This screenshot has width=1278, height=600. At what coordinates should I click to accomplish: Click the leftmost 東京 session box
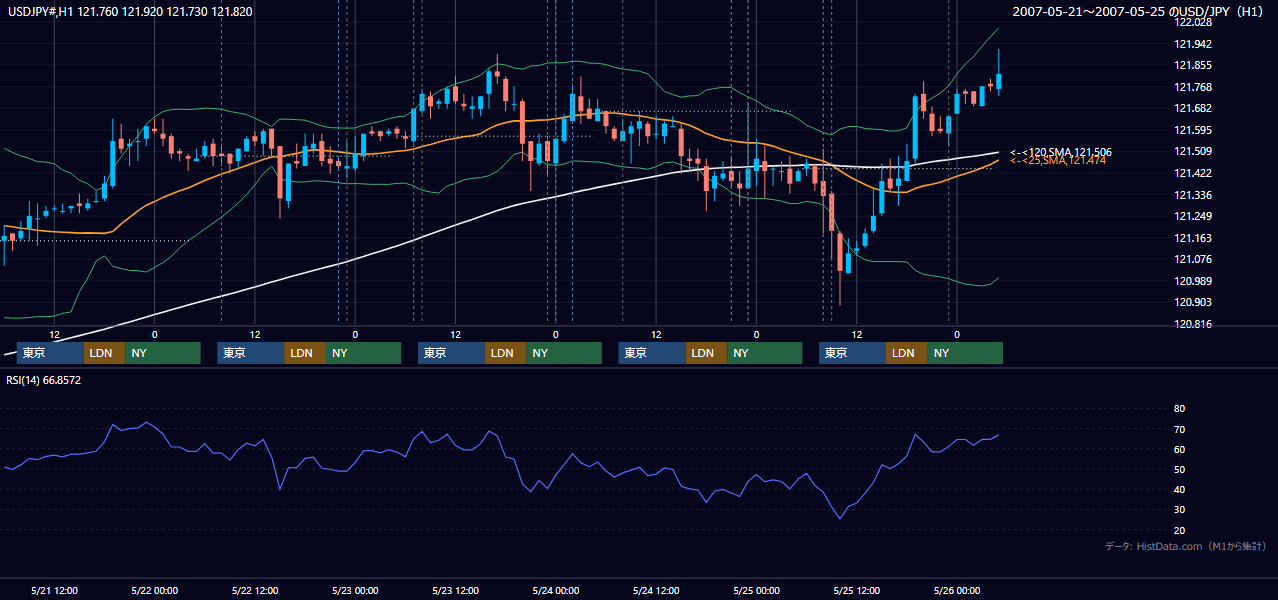[x=50, y=353]
